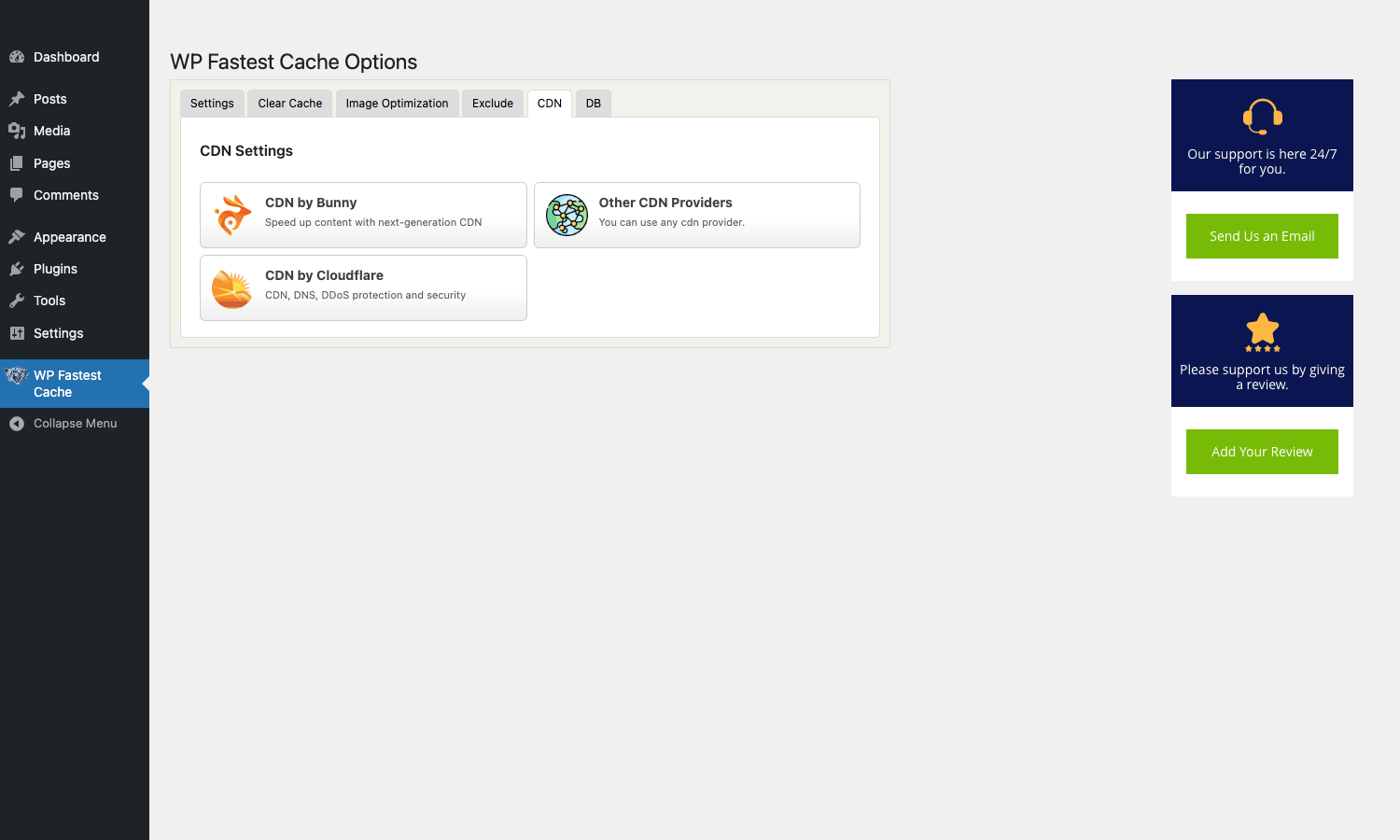The image size is (1400, 840).
Task: Click the Plugins plug icon
Action: 17,269
